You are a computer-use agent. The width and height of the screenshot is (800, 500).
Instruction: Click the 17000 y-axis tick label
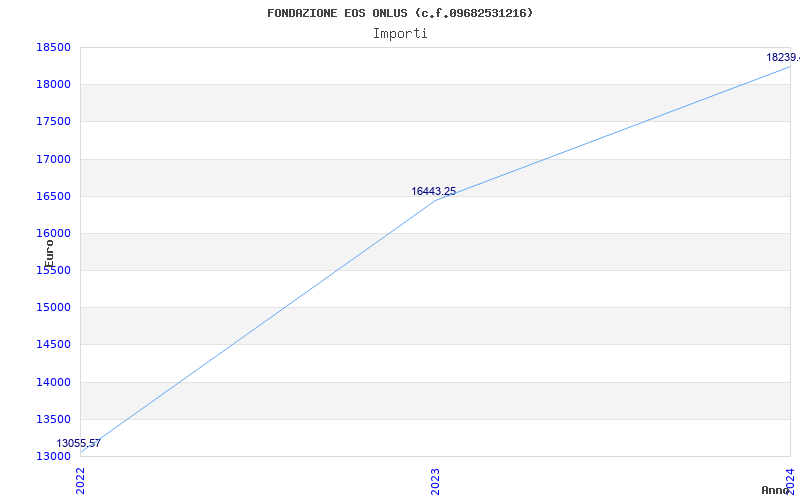click(53, 159)
